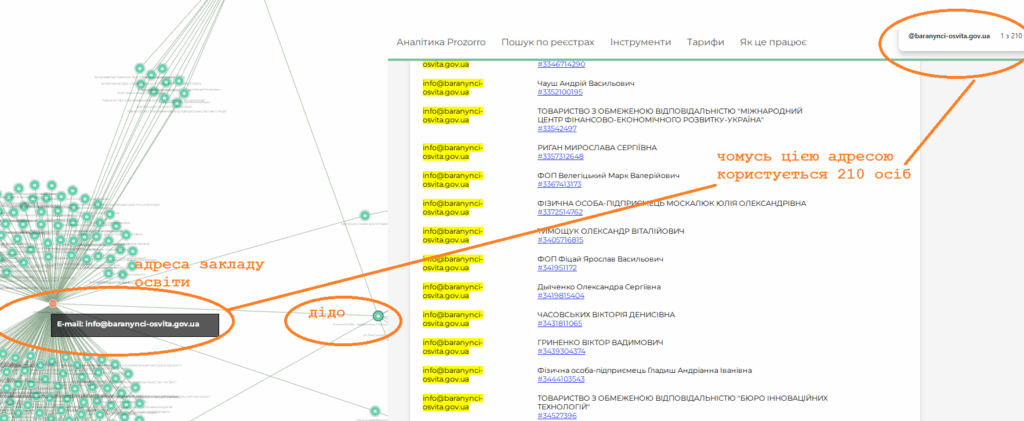
Task: Click the search box showing @baranynci-osvita.gov.ua
Action: tap(948, 36)
